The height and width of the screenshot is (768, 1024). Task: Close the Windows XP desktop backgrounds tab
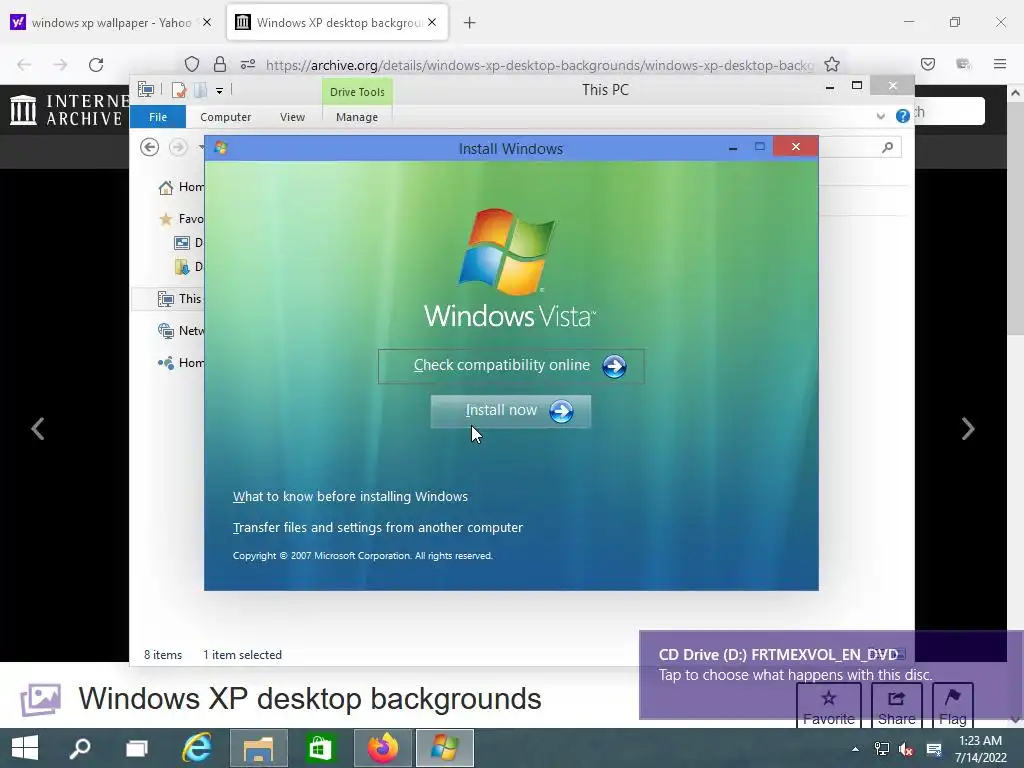pyautogui.click(x=432, y=22)
